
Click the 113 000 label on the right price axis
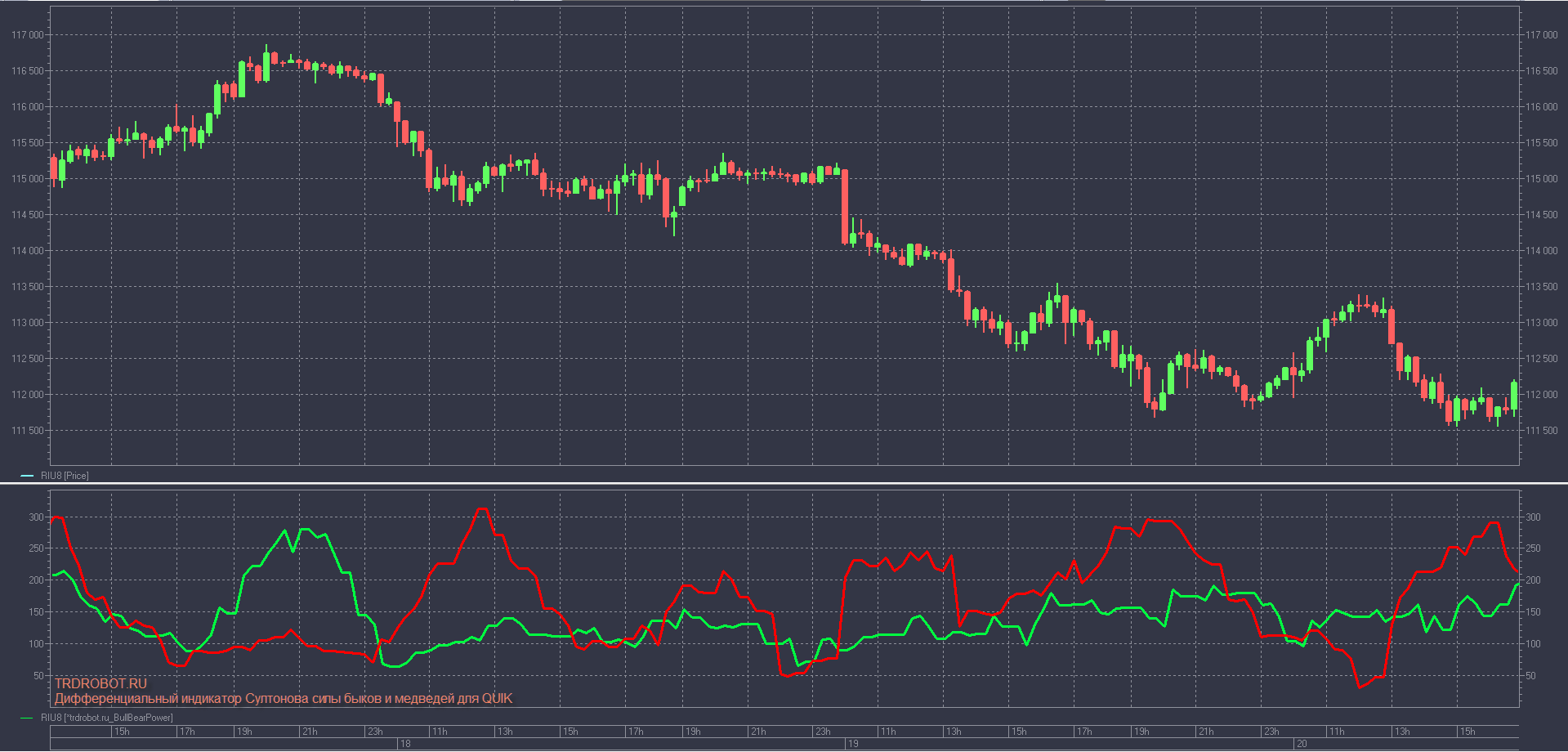(1541, 323)
